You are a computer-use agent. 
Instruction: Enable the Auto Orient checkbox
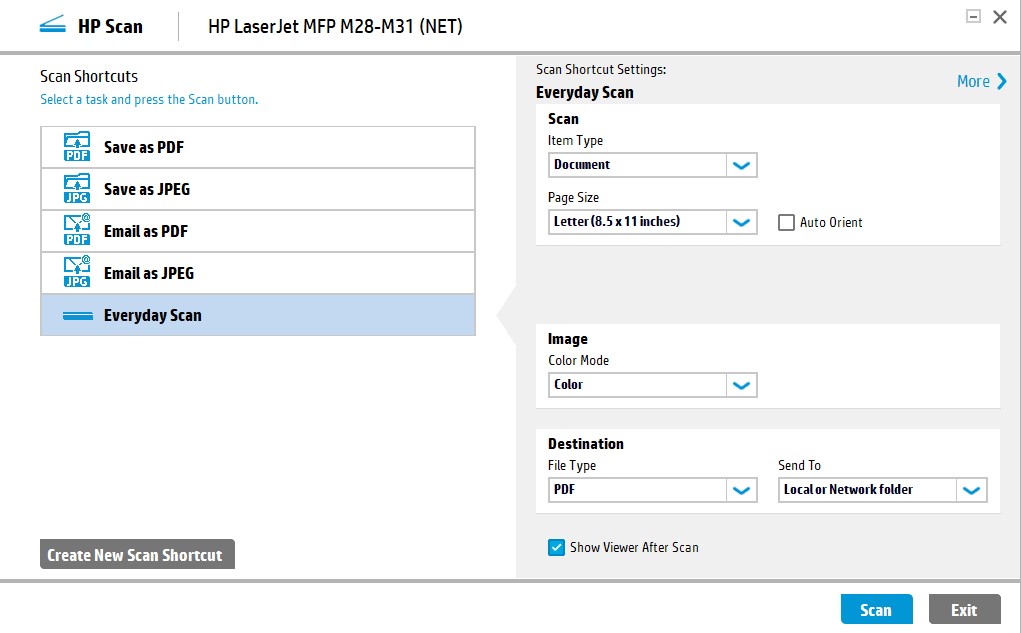coord(787,222)
